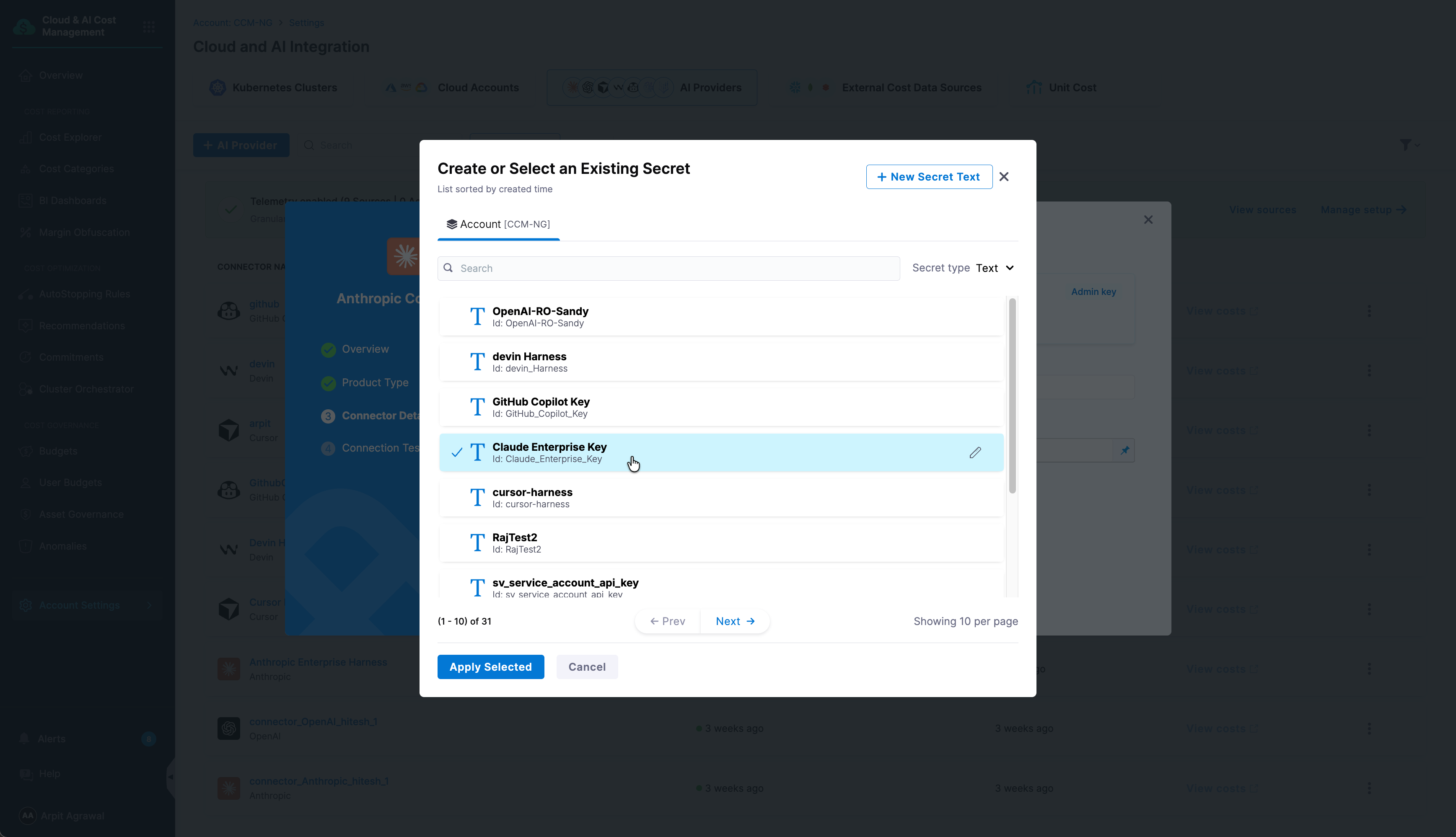Click the pin icon in the connector form
1456x837 pixels.
(1124, 451)
